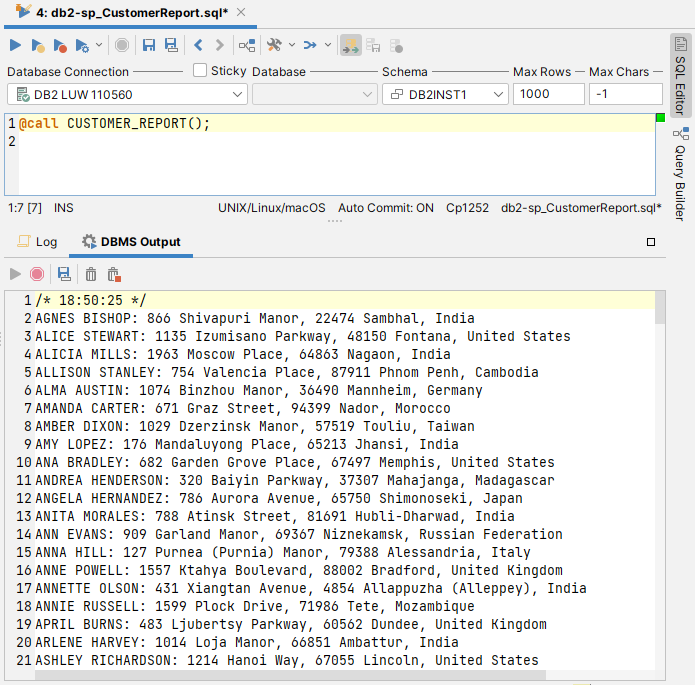Click the INS mode indicator
The height and width of the screenshot is (685, 695).
coord(64,207)
